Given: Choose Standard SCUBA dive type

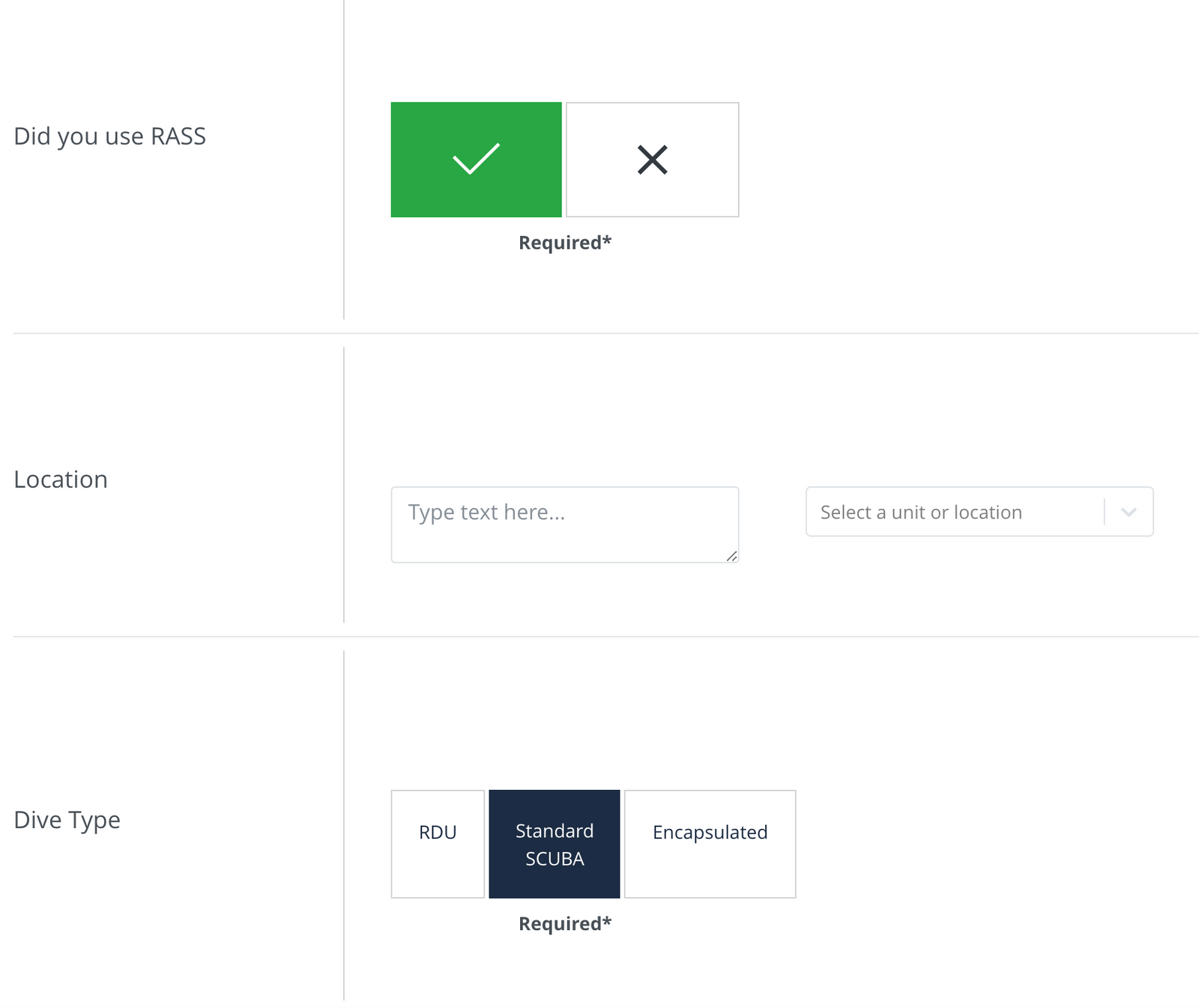Looking at the screenshot, I should click(x=555, y=844).
